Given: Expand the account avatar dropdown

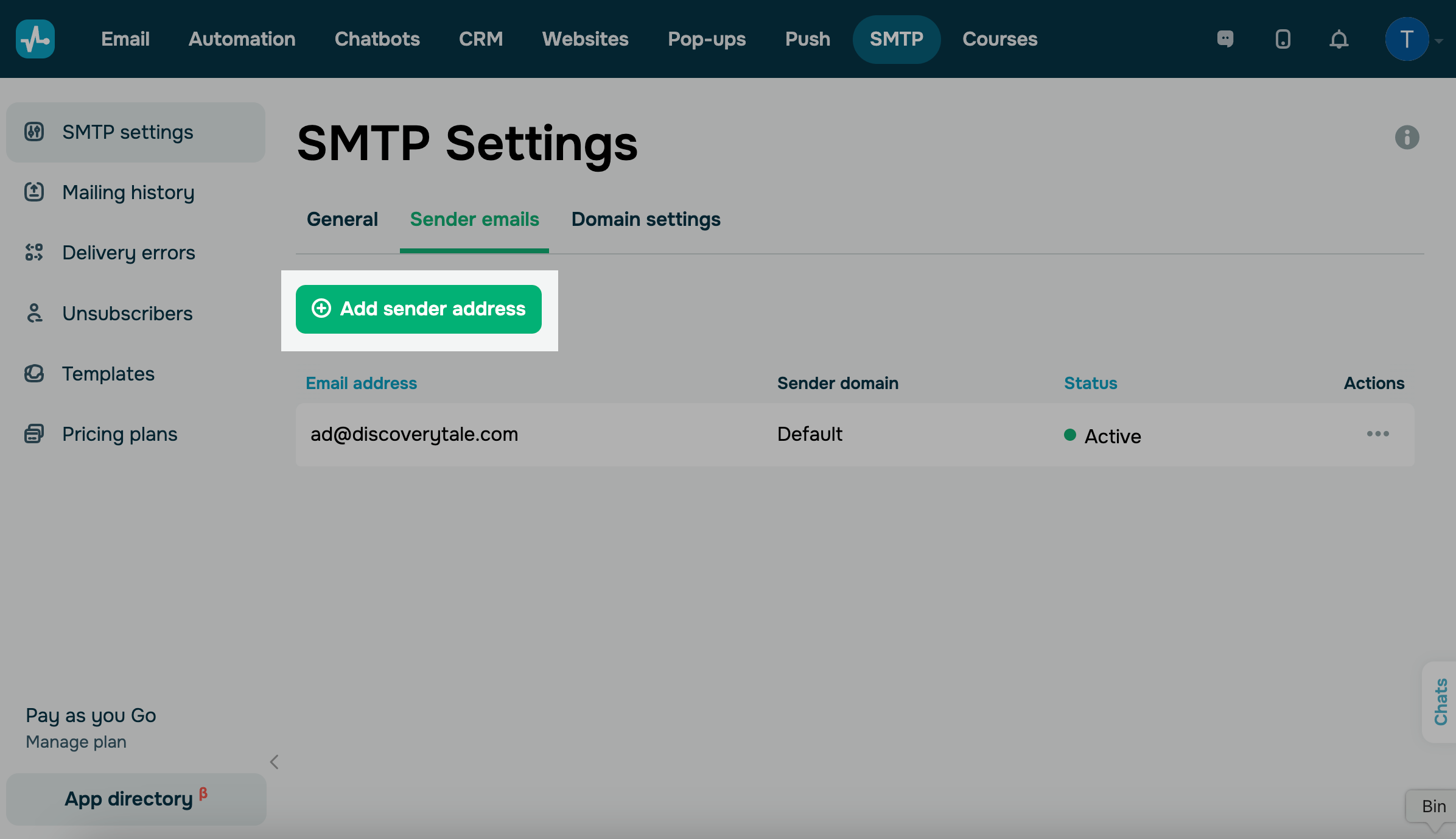Looking at the screenshot, I should 1413,40.
